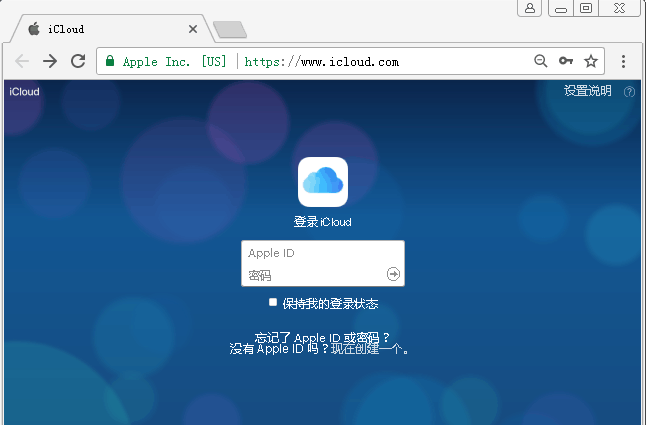Bookmark this page with the star
Image resolution: width=646 pixels, height=425 pixels.
coord(591,61)
